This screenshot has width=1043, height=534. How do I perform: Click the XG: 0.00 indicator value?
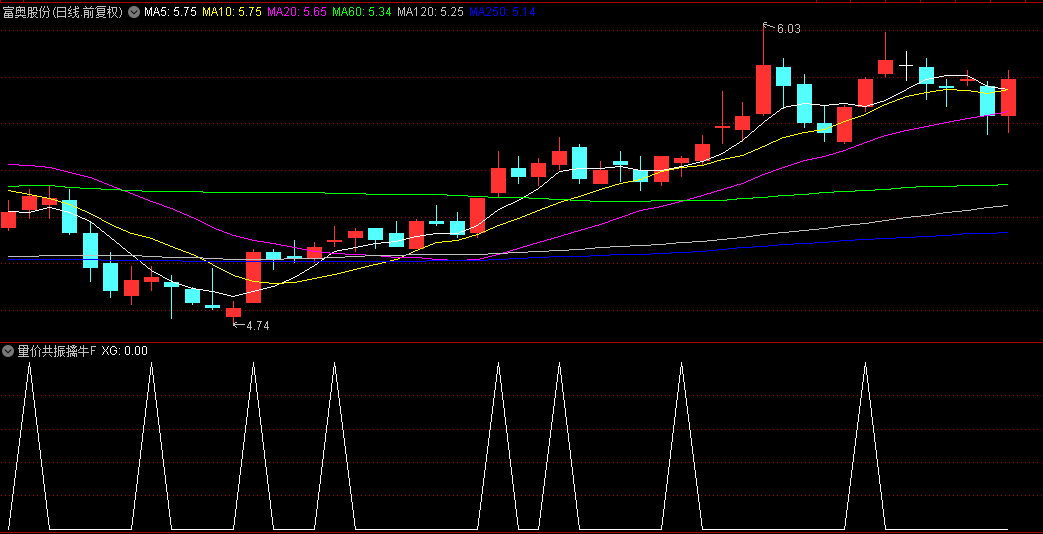coord(124,350)
